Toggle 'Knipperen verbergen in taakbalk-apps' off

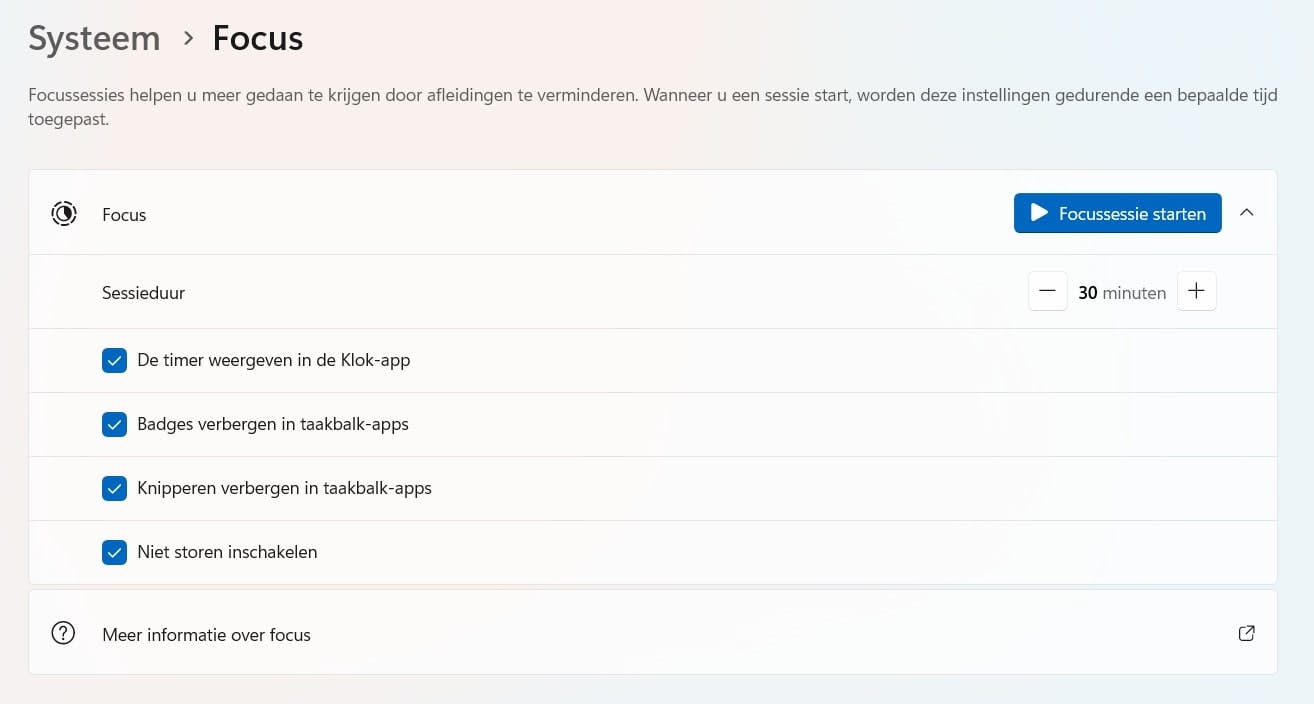pos(114,488)
